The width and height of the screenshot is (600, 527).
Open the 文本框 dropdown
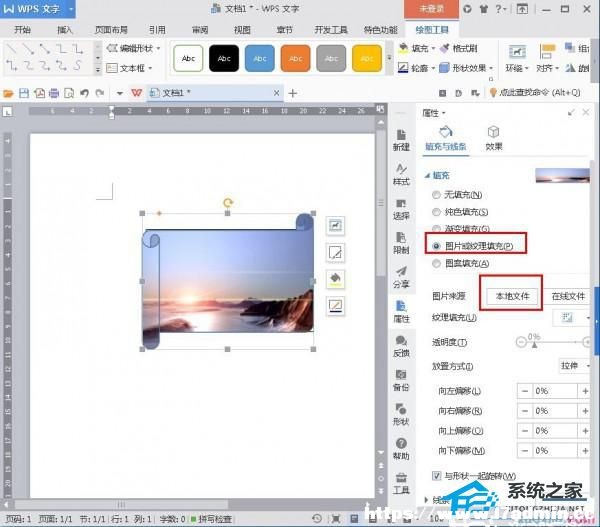pyautogui.click(x=129, y=68)
